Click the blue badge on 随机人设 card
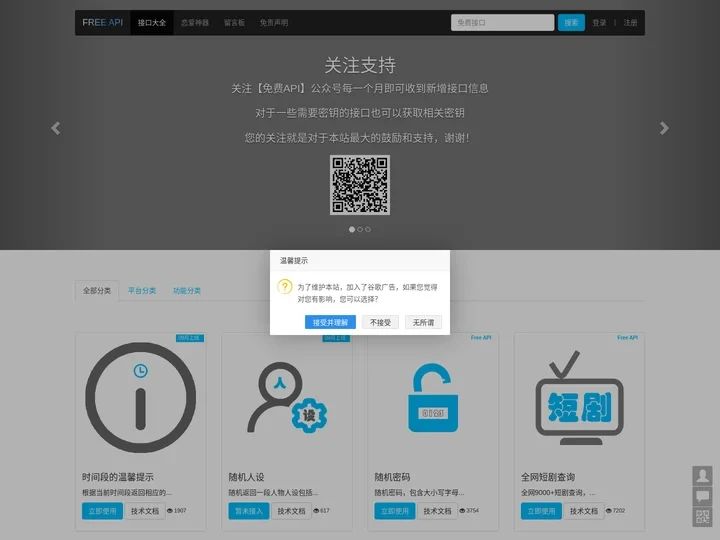This screenshot has width=720, height=540. click(336, 338)
